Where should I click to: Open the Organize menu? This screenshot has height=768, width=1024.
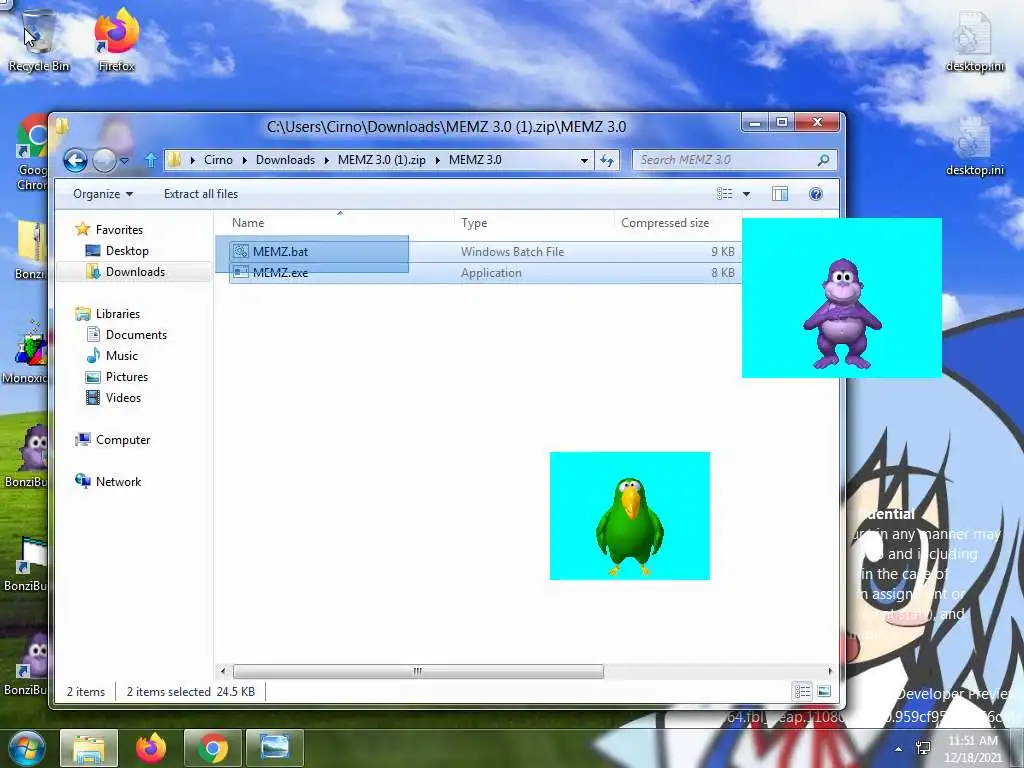[103, 194]
